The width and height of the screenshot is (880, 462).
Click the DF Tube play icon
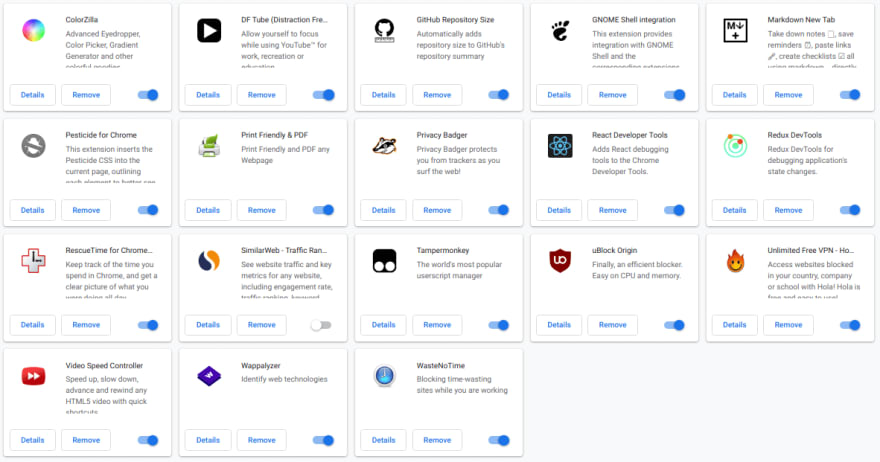tap(209, 30)
